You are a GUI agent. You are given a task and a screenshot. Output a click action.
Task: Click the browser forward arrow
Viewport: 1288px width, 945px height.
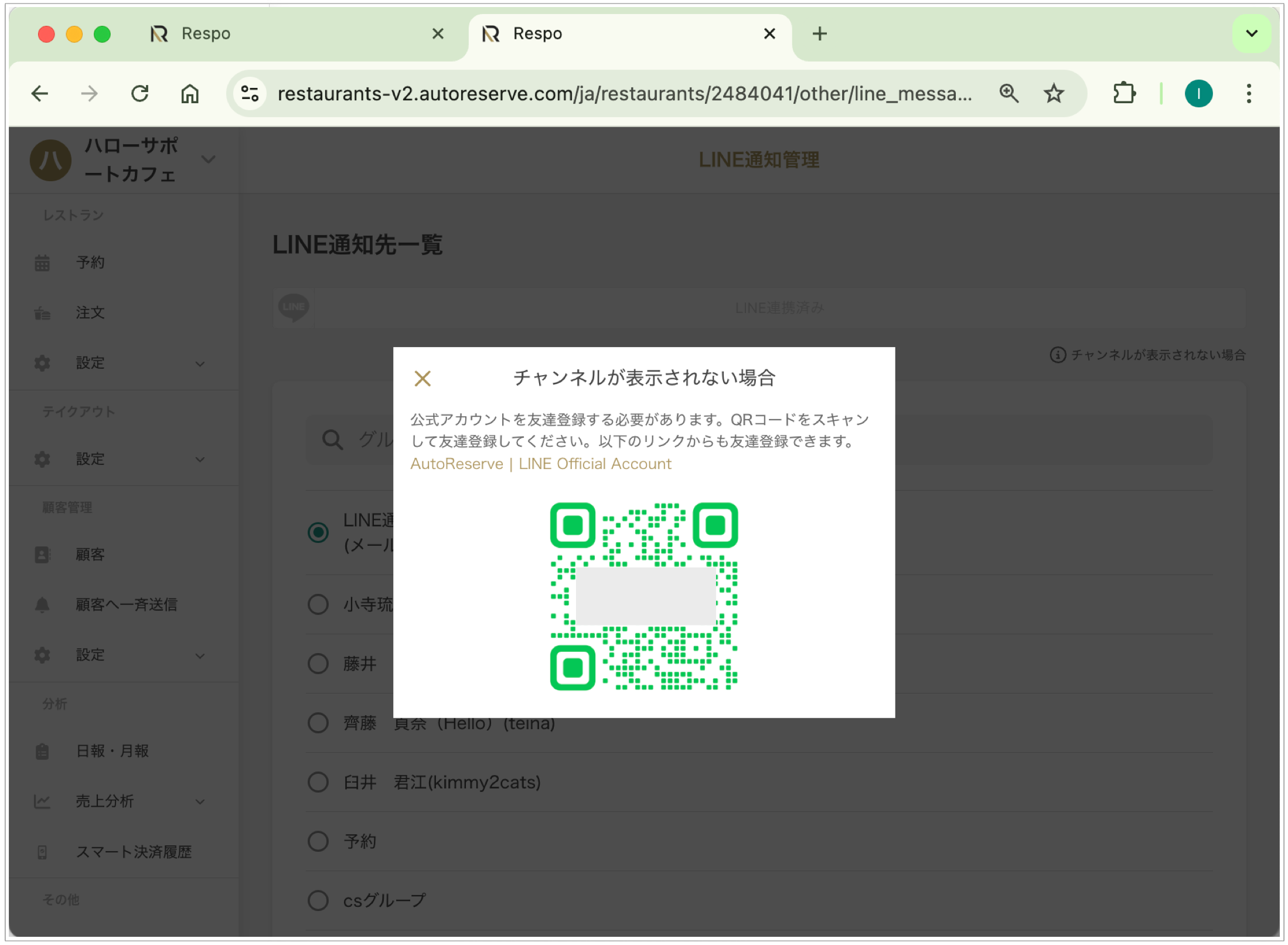(x=90, y=93)
